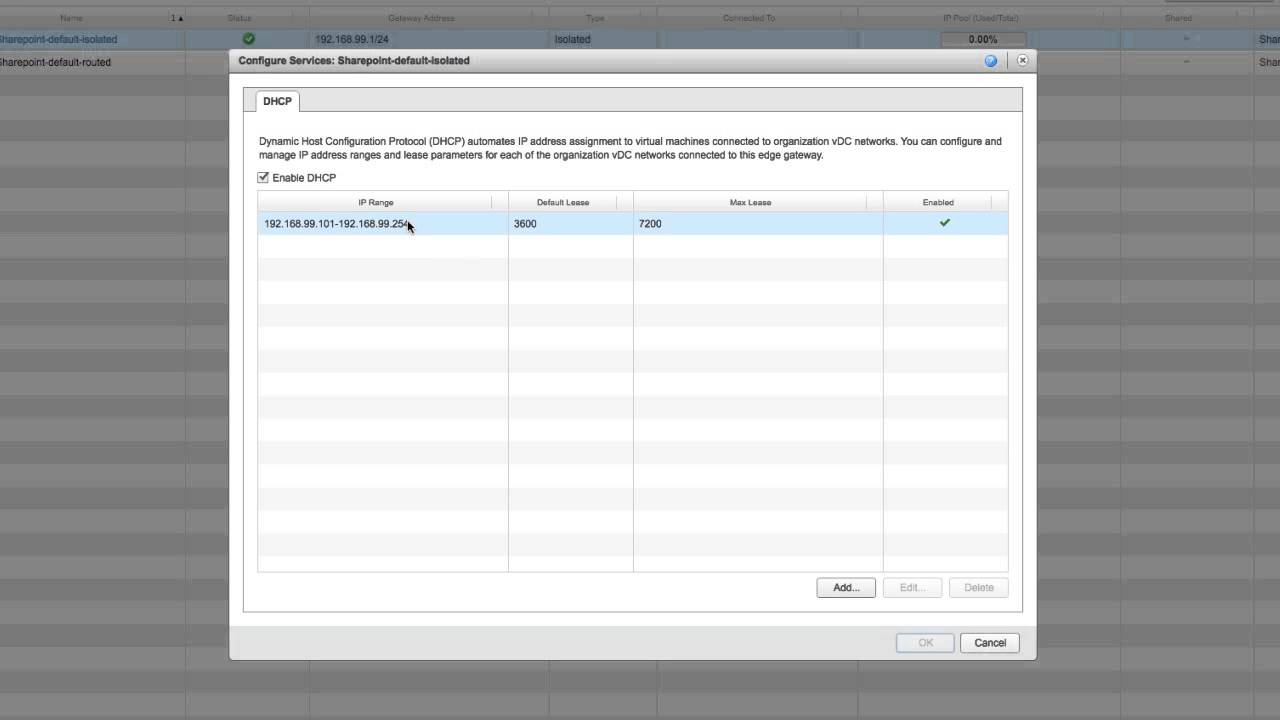
Task: Click the OK button
Action: 925,642
